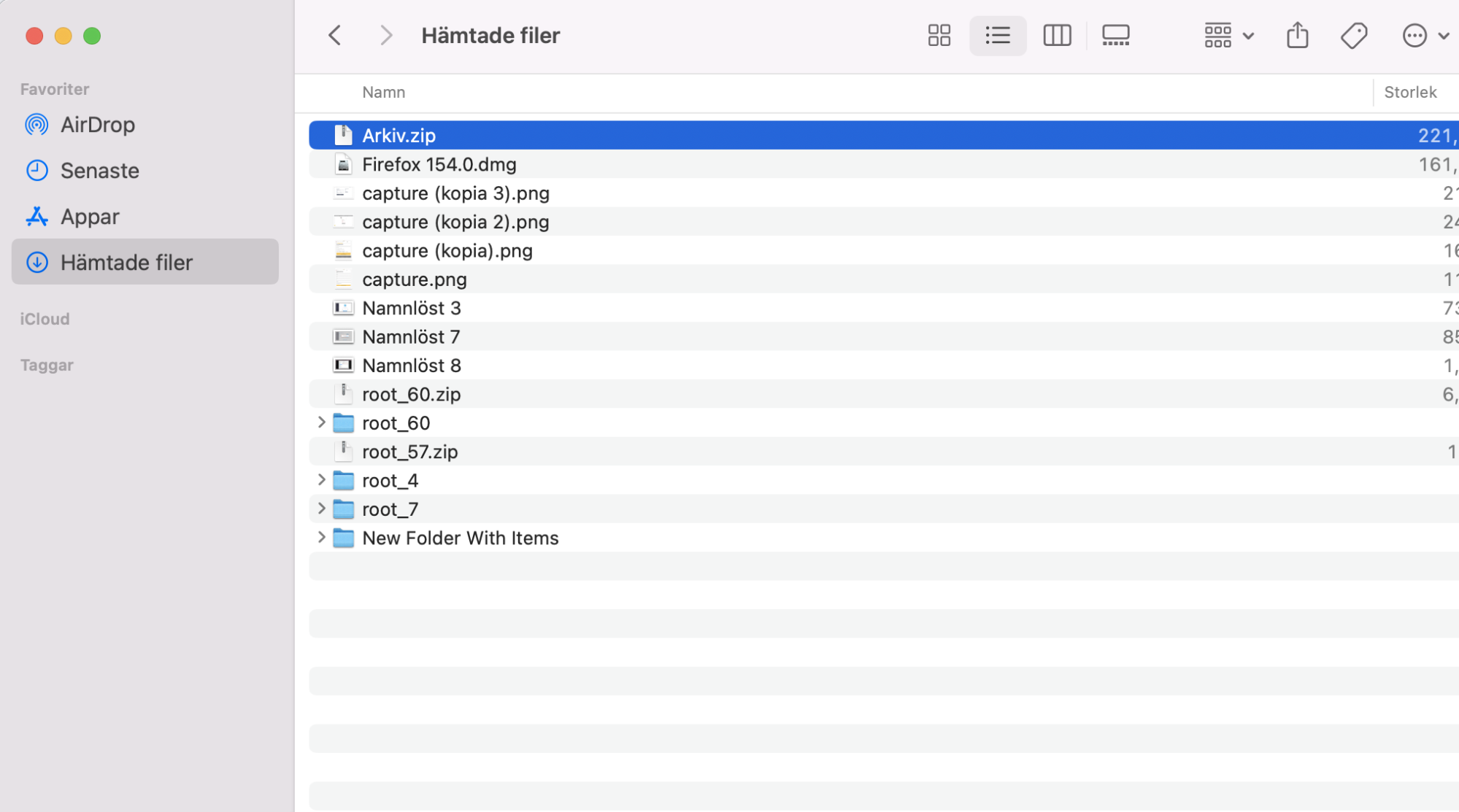Open the more actions ellipsis menu
This screenshot has height=812, width=1459.
[x=1425, y=35]
